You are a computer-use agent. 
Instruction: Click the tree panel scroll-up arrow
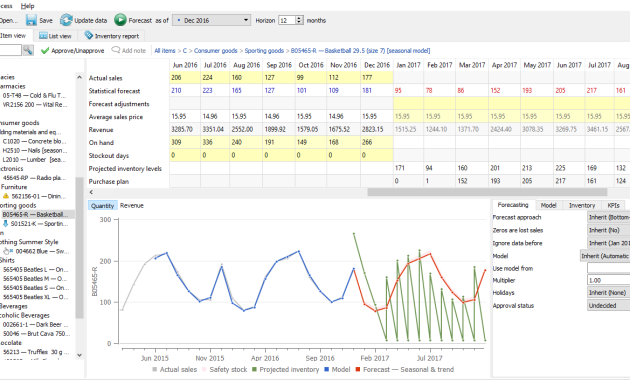79,77
